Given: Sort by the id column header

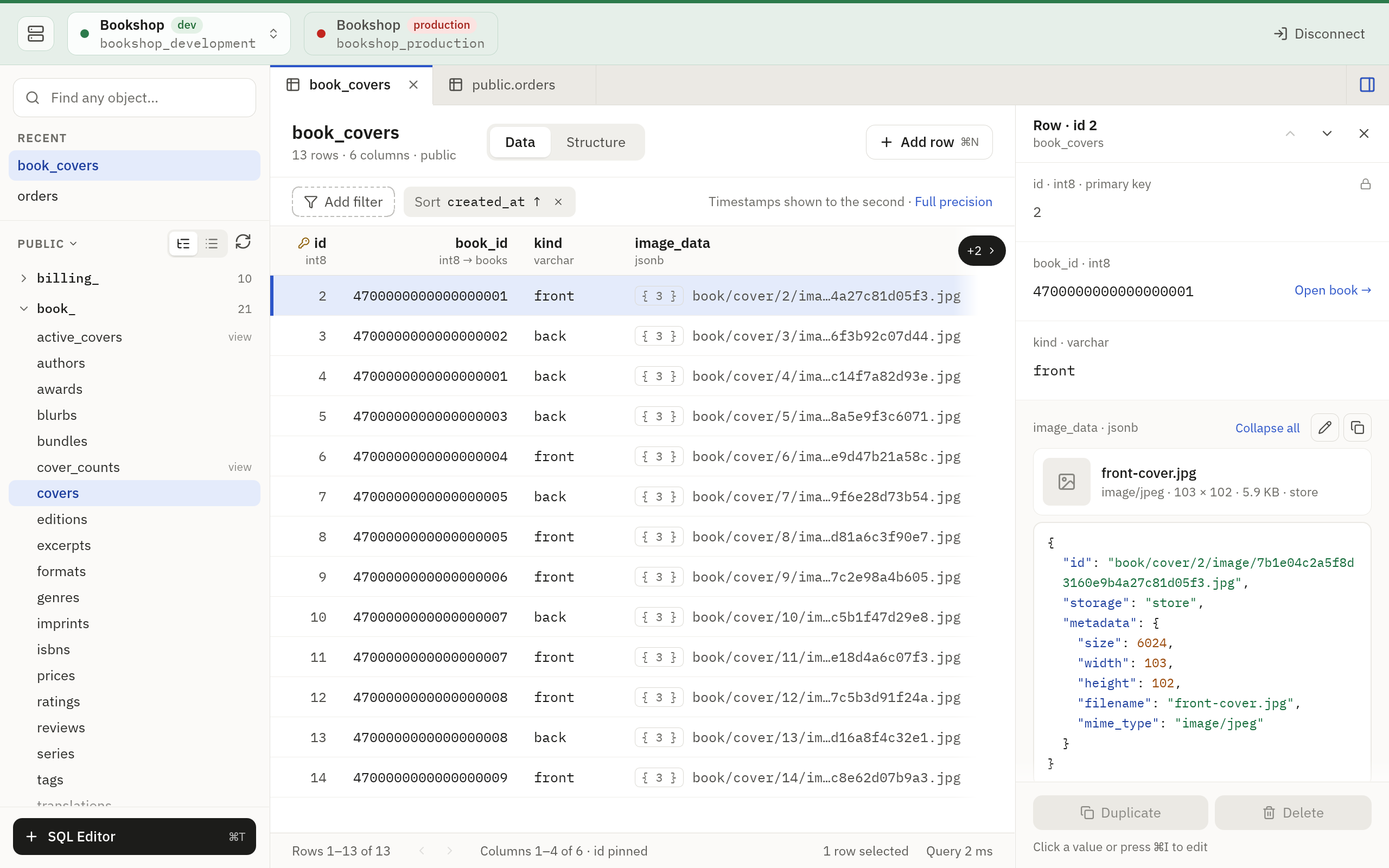Looking at the screenshot, I should pos(313,251).
